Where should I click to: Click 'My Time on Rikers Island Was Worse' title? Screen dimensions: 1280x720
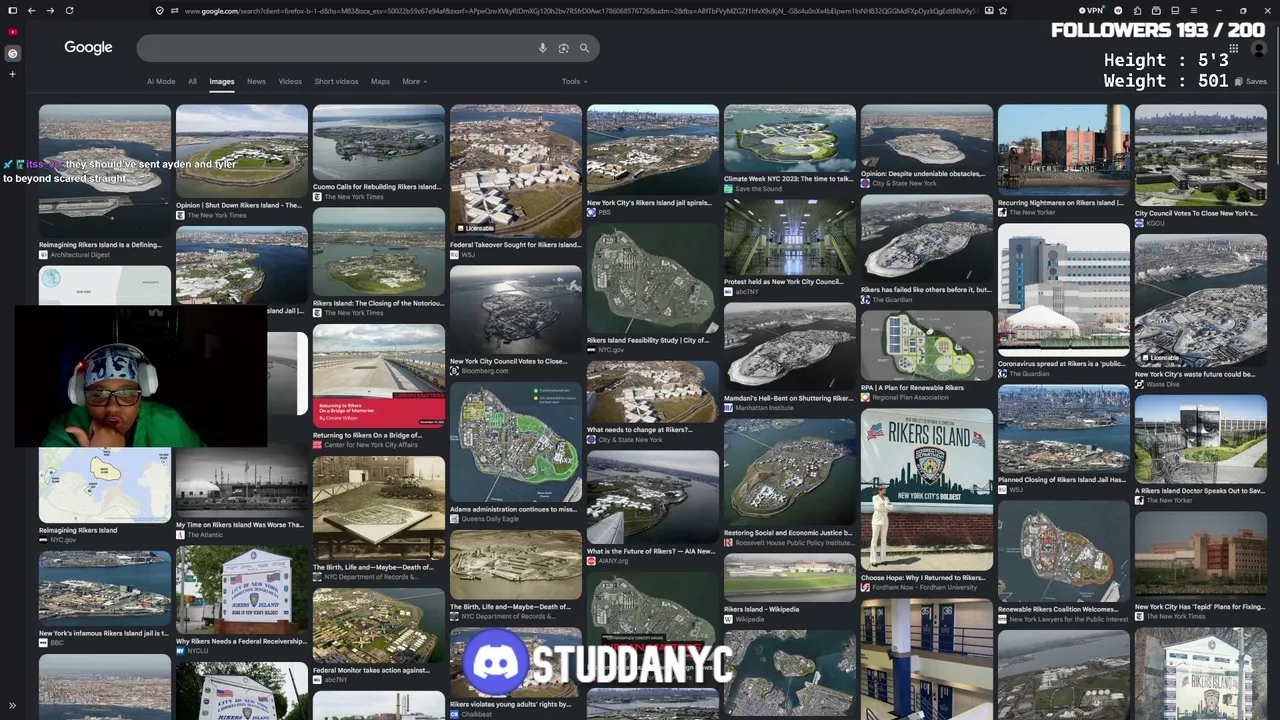240,525
